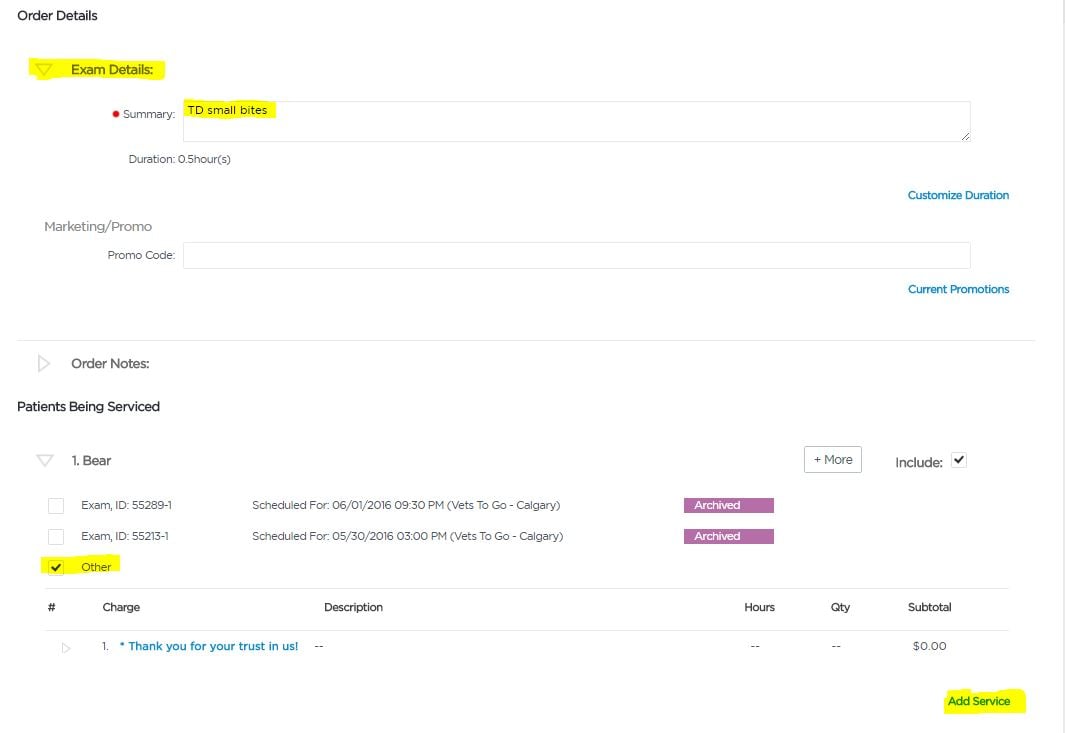
Task: Expand the Order Notes section arrow
Action: [44, 363]
